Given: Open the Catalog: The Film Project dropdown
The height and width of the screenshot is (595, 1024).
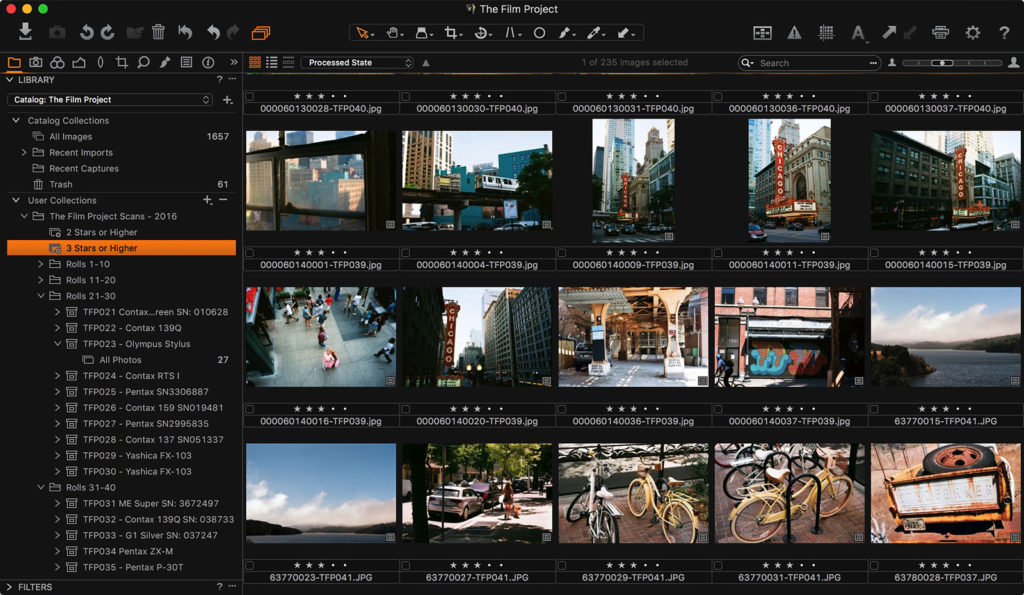Looking at the screenshot, I should [110, 100].
